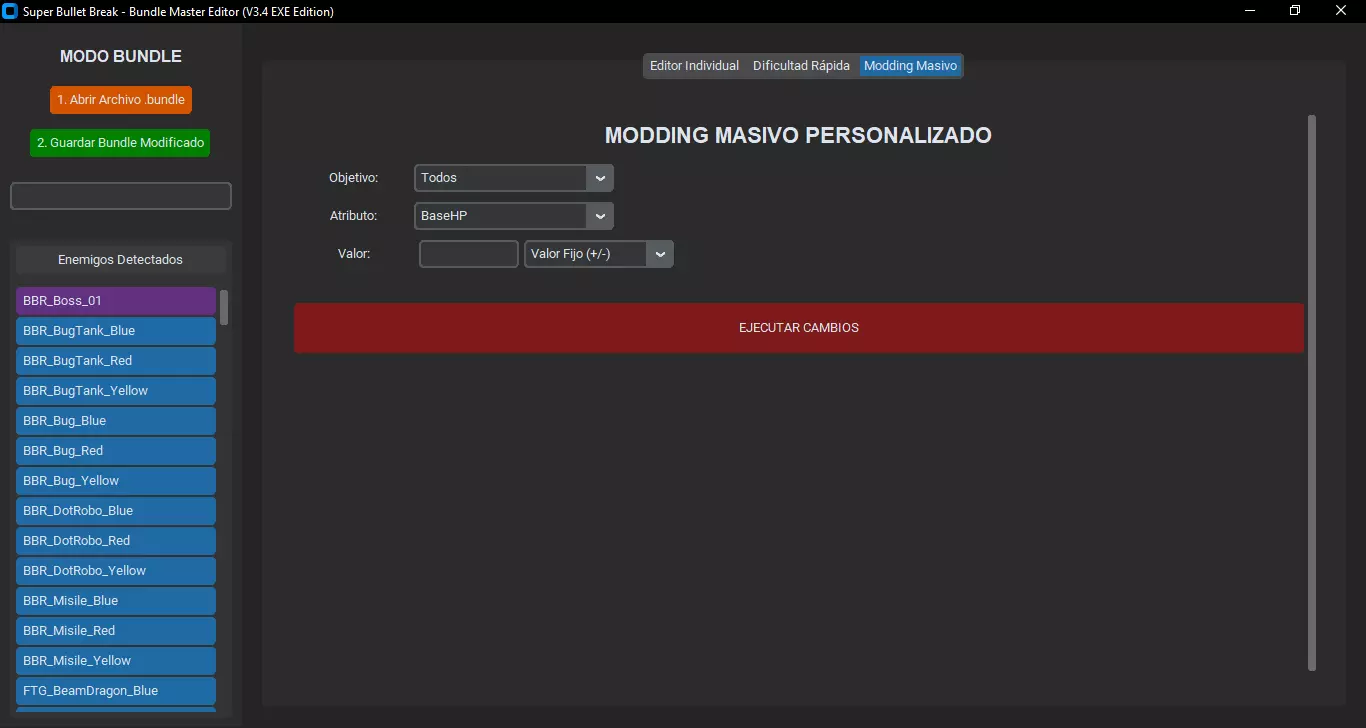Click the Valor number input field

click(x=469, y=254)
